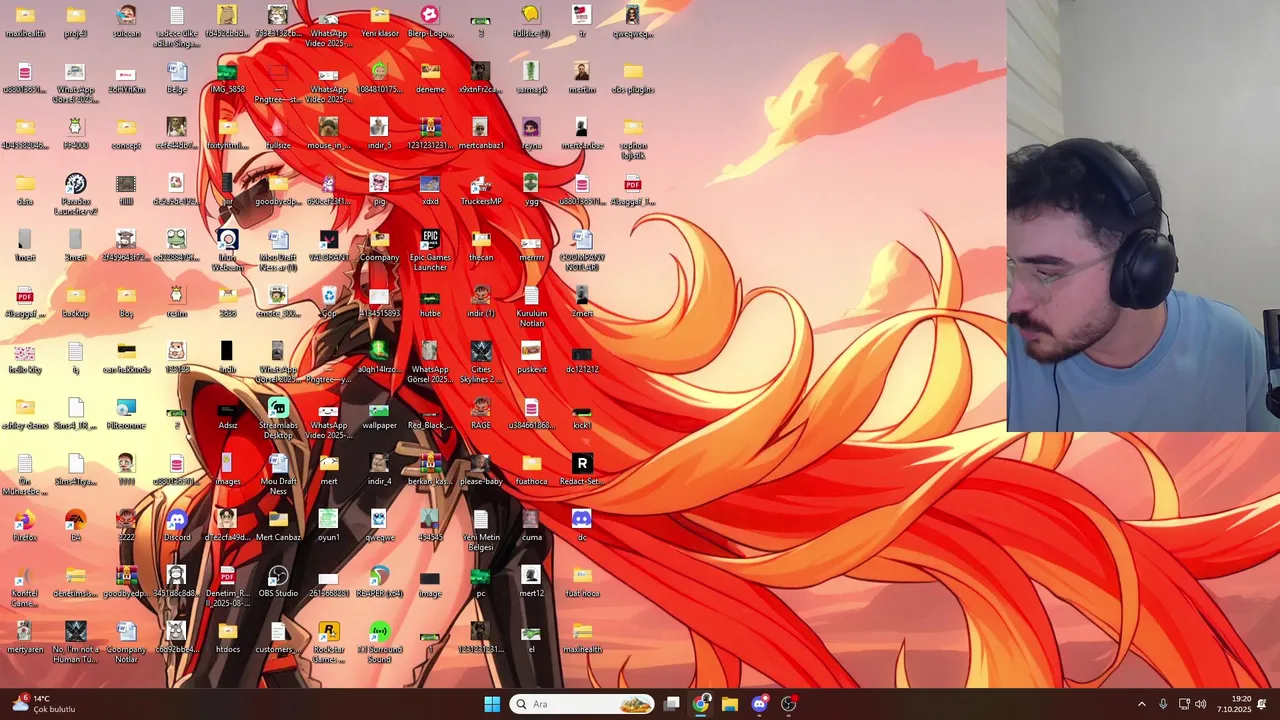This screenshot has width=1280, height=720.
Task: Select the sophon lojistik folder
Action: pyautogui.click(x=633, y=138)
